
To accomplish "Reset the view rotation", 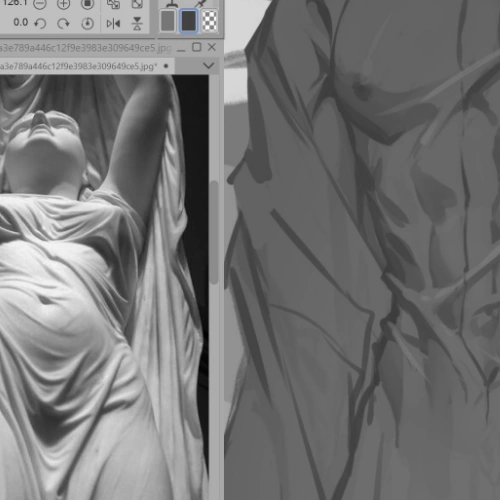I will pos(87,23).
